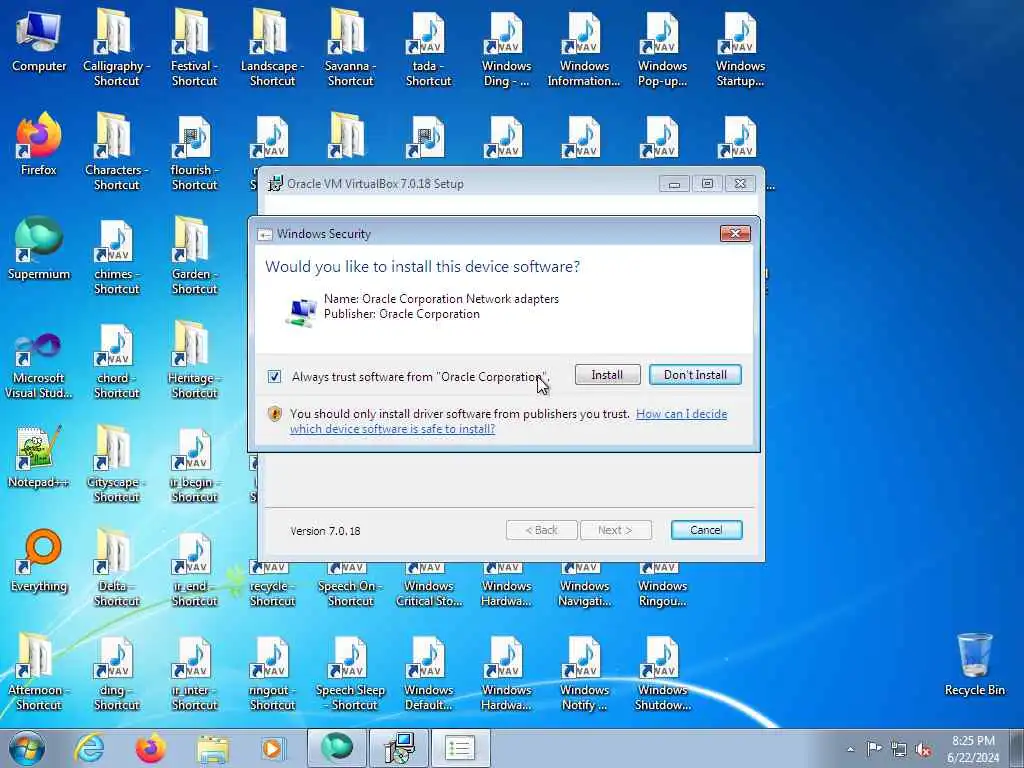The image size is (1024, 768).
Task: Select the Windows Ding WAV file
Action: [506, 48]
